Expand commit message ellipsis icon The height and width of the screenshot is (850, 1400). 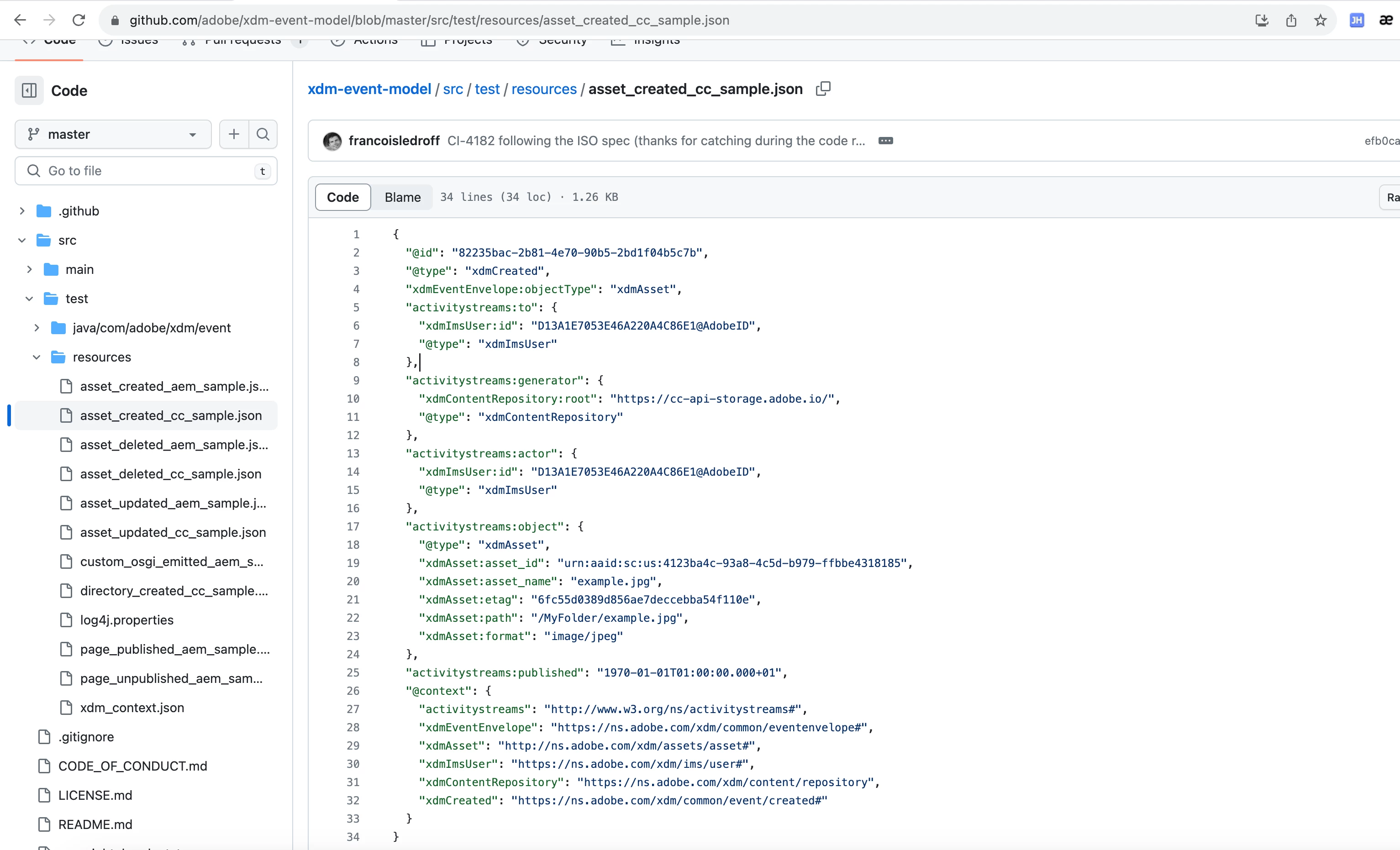pyautogui.click(x=885, y=140)
